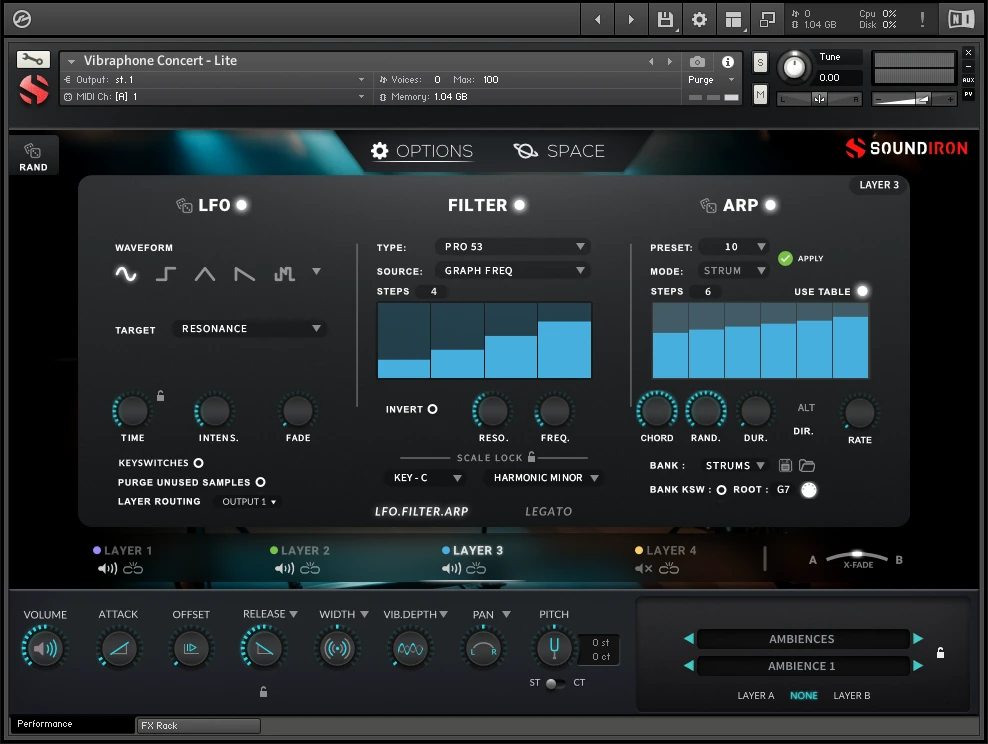The image size is (988, 744).
Task: Click the ROOT note field showing G7
Action: (783, 489)
